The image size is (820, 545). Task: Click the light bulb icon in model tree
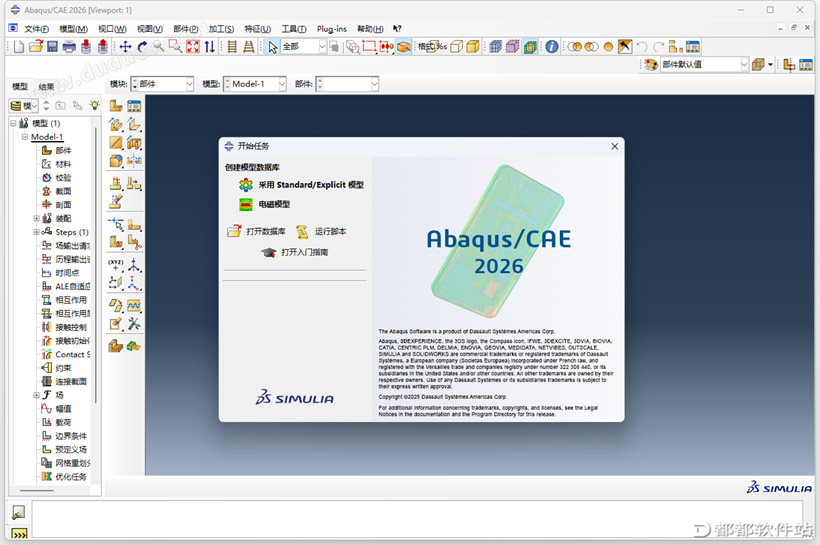[x=94, y=105]
